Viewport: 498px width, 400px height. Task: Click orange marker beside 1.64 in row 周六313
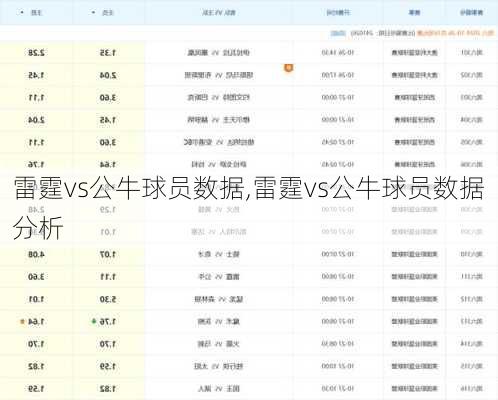(22, 322)
